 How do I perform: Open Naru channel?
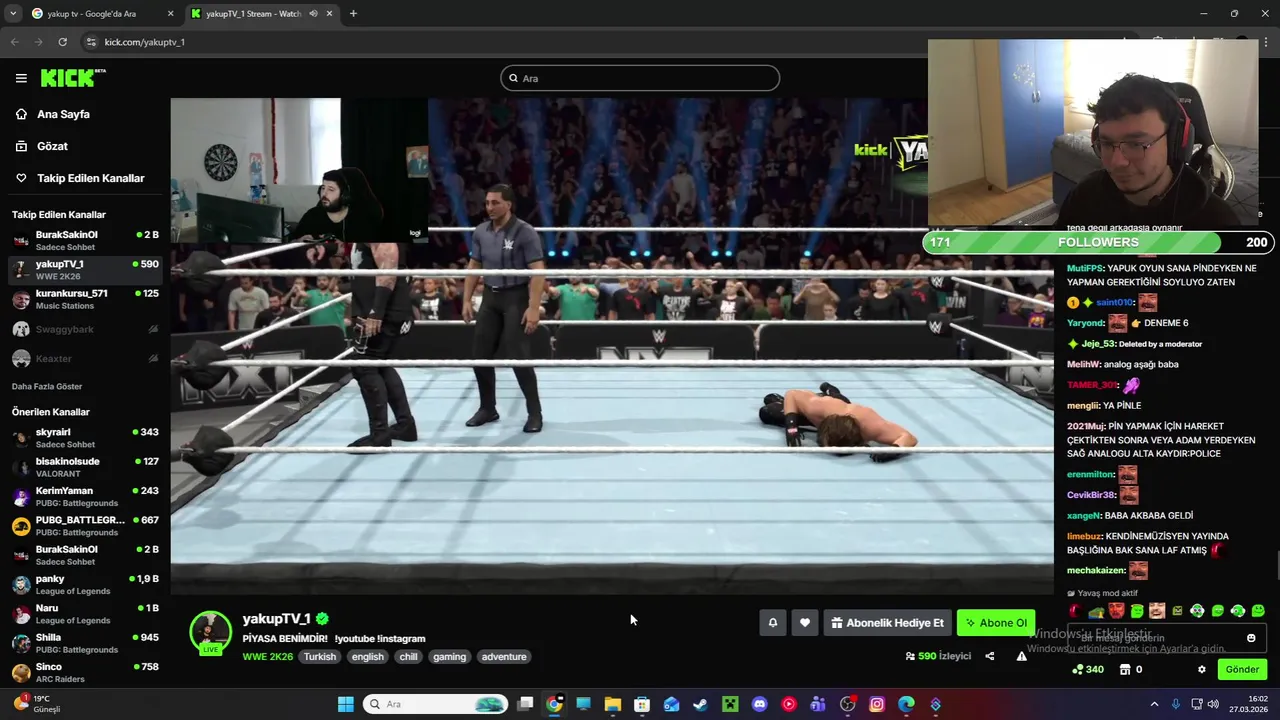pos(85,613)
